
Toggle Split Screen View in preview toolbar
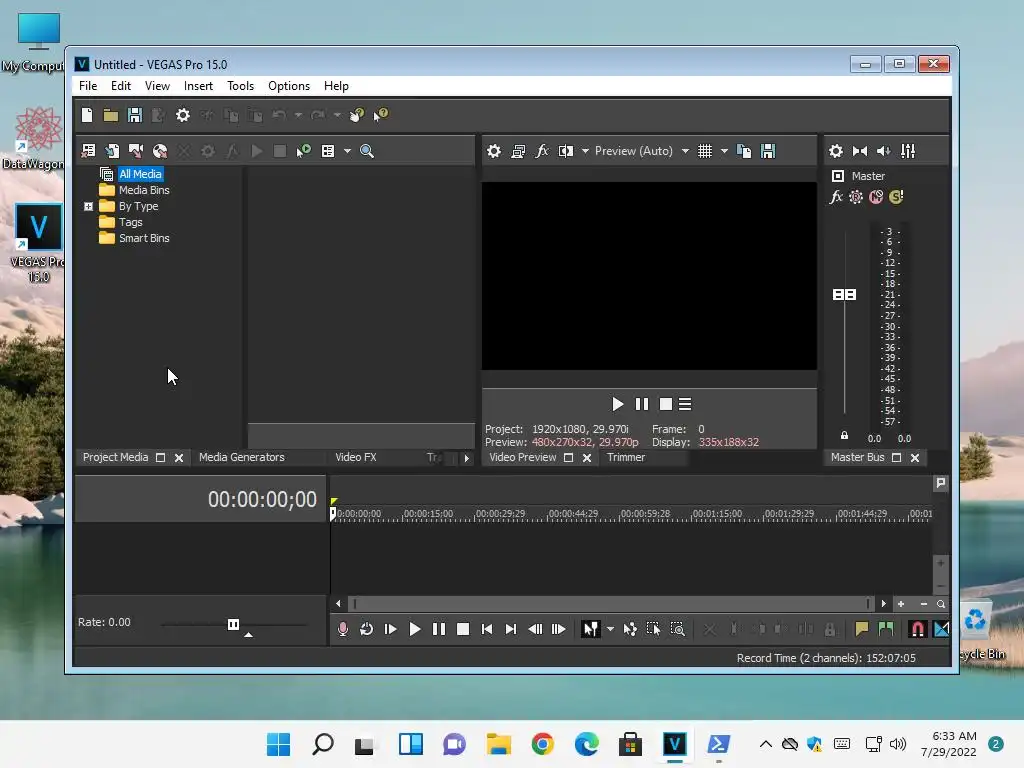pyautogui.click(x=566, y=152)
